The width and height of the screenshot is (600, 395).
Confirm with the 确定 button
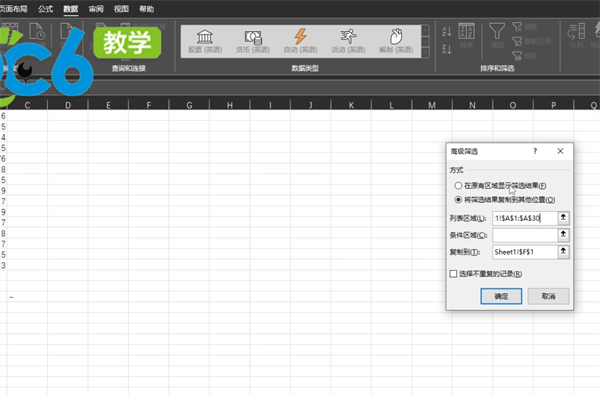[501, 296]
